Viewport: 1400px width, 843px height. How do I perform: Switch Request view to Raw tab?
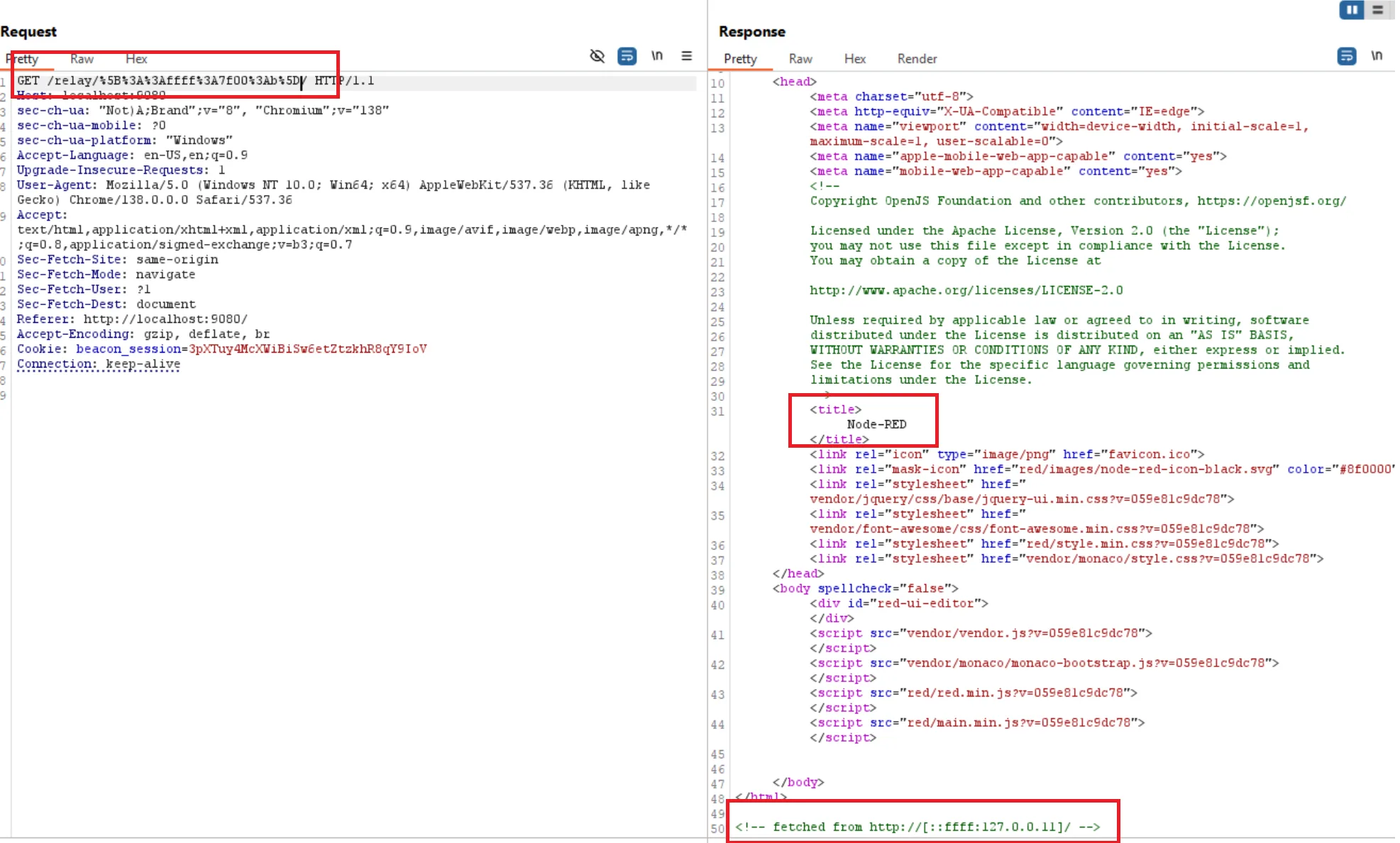(82, 59)
